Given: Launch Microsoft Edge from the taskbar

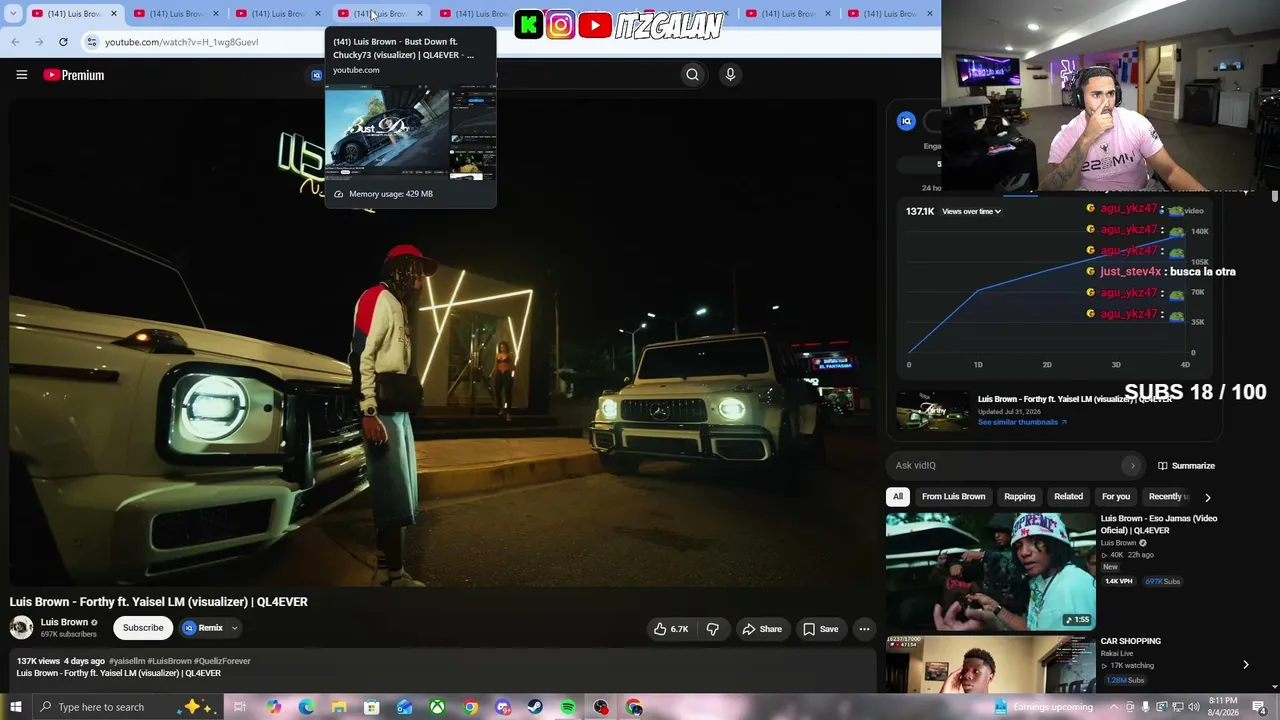Looking at the screenshot, I should tap(306, 707).
